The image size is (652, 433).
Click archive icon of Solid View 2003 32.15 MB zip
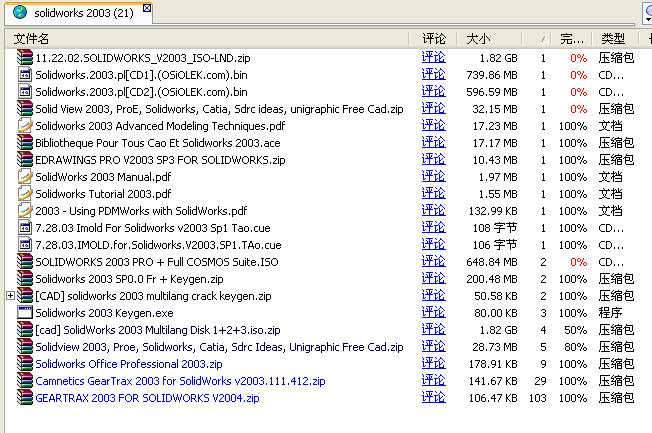pos(25,109)
